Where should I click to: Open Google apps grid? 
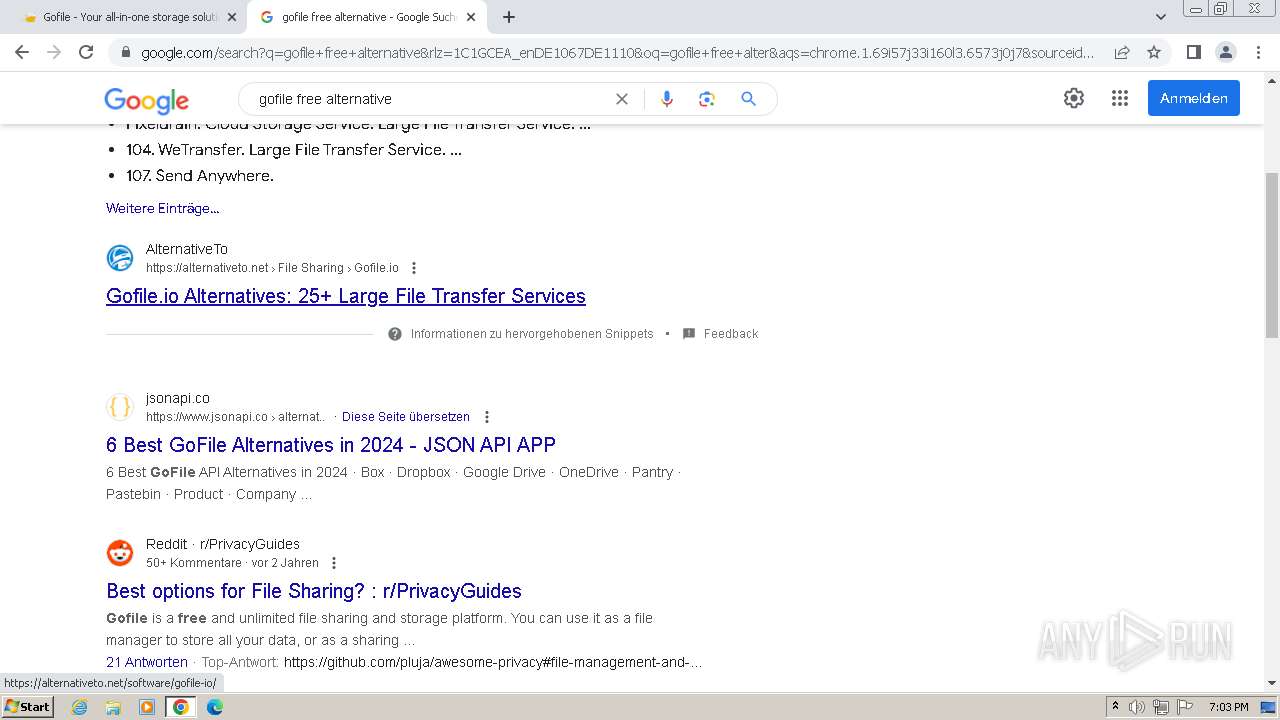pos(1120,98)
